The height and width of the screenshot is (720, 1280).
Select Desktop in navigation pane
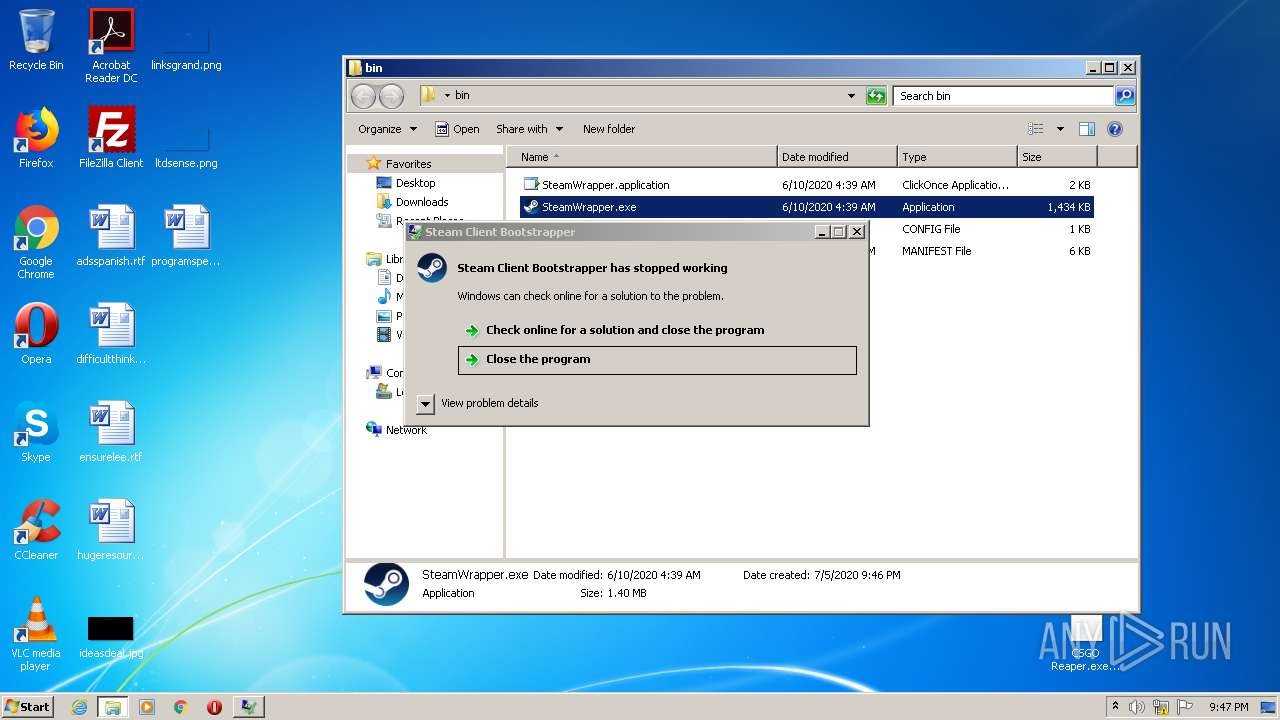click(415, 183)
